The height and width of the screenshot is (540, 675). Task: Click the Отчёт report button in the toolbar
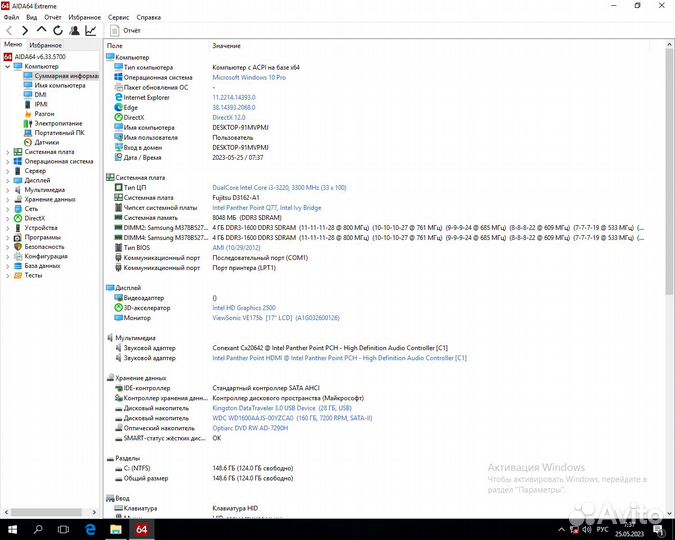(125, 31)
